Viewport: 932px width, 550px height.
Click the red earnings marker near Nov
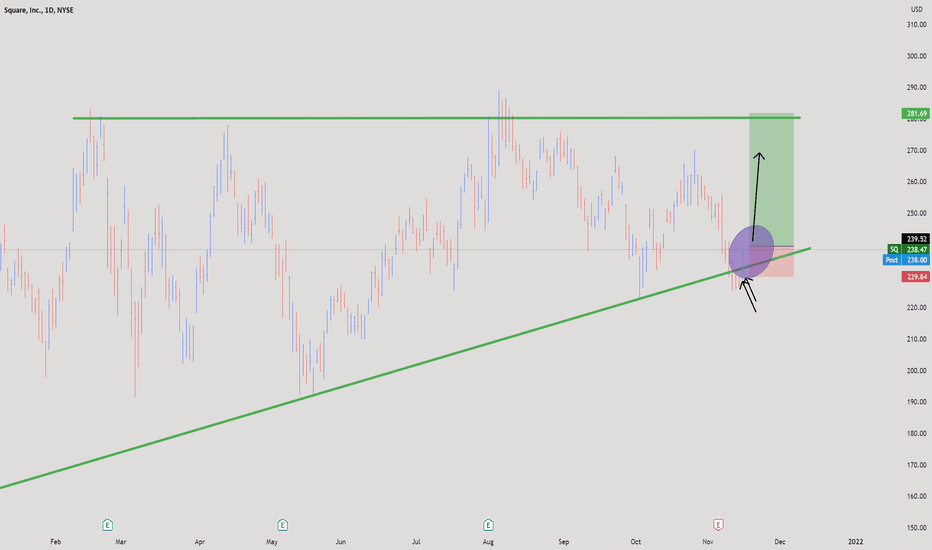718,525
